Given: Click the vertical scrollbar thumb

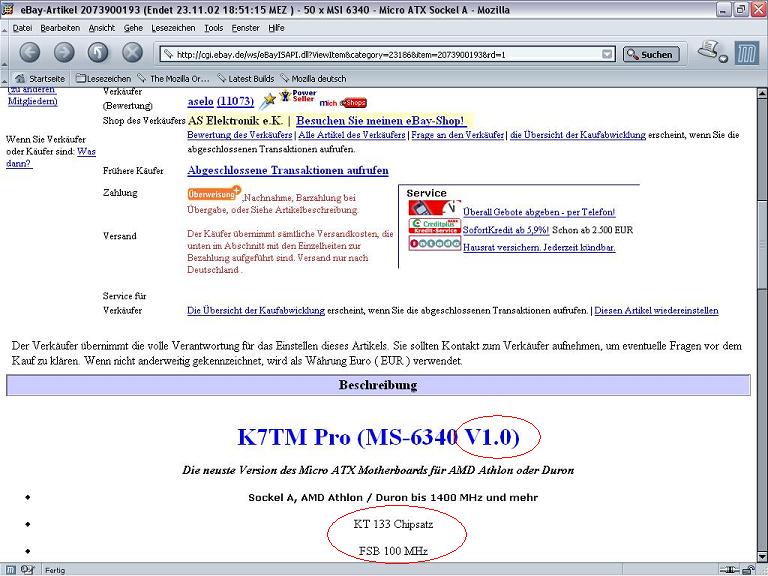Looking at the screenshot, I should point(762,245).
